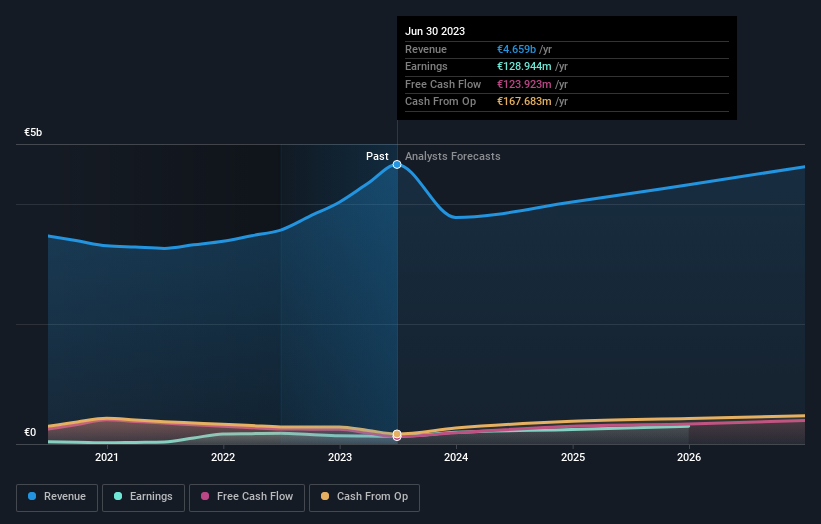
Task: Select the 2026 axis label
Action: 689,457
